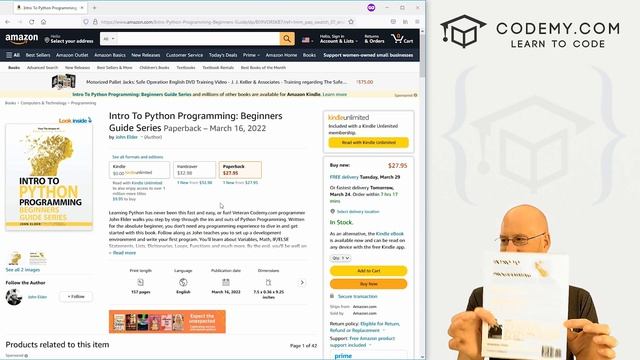The height and width of the screenshot is (360, 640).
Task: Click the Add to Cart button
Action: 369,271
